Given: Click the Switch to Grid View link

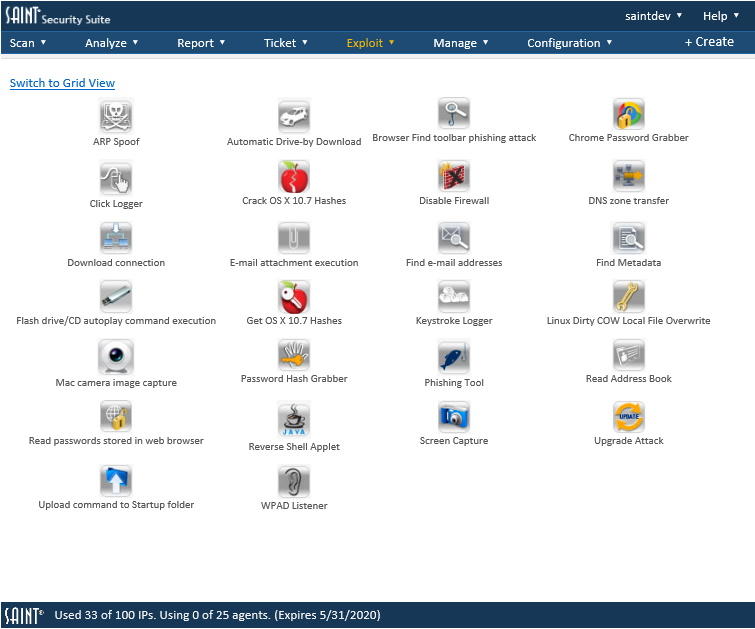Looking at the screenshot, I should (x=62, y=83).
